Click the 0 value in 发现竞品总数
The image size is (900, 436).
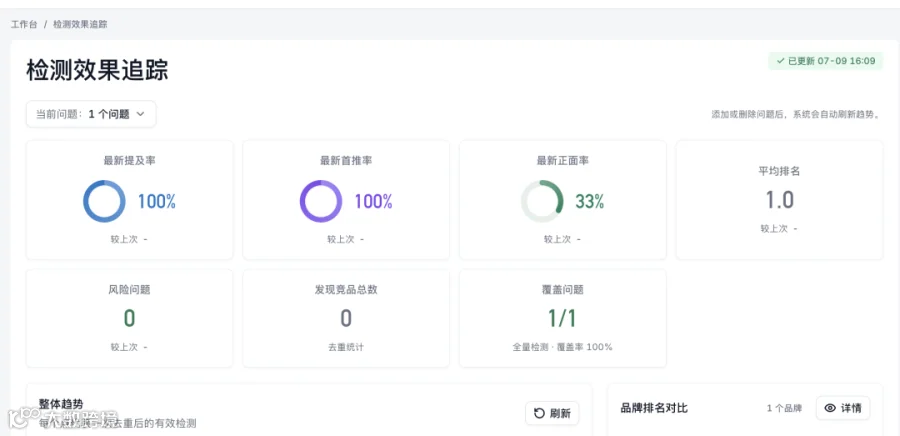pos(346,318)
